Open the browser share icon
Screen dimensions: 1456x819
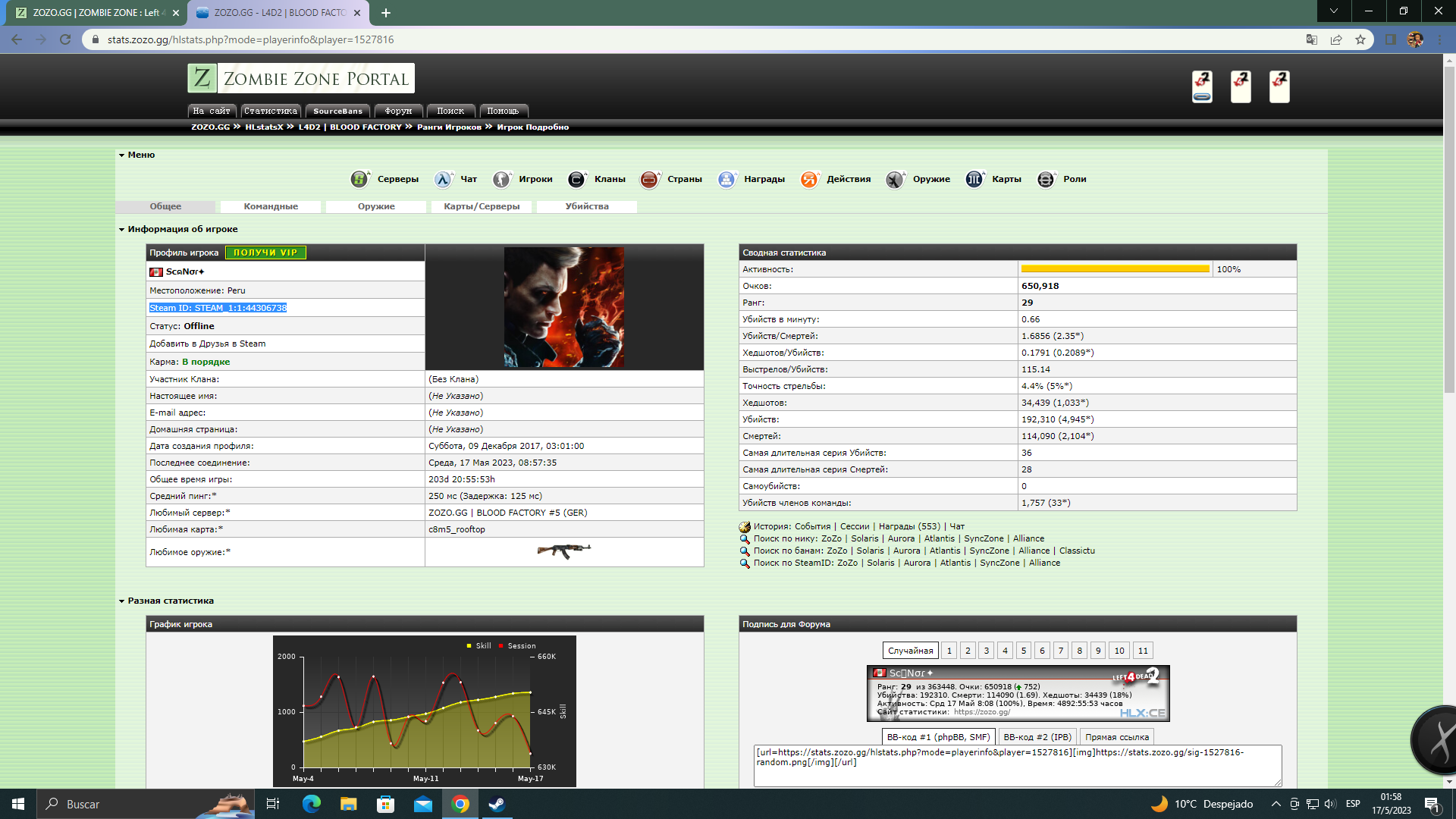click(x=1336, y=39)
